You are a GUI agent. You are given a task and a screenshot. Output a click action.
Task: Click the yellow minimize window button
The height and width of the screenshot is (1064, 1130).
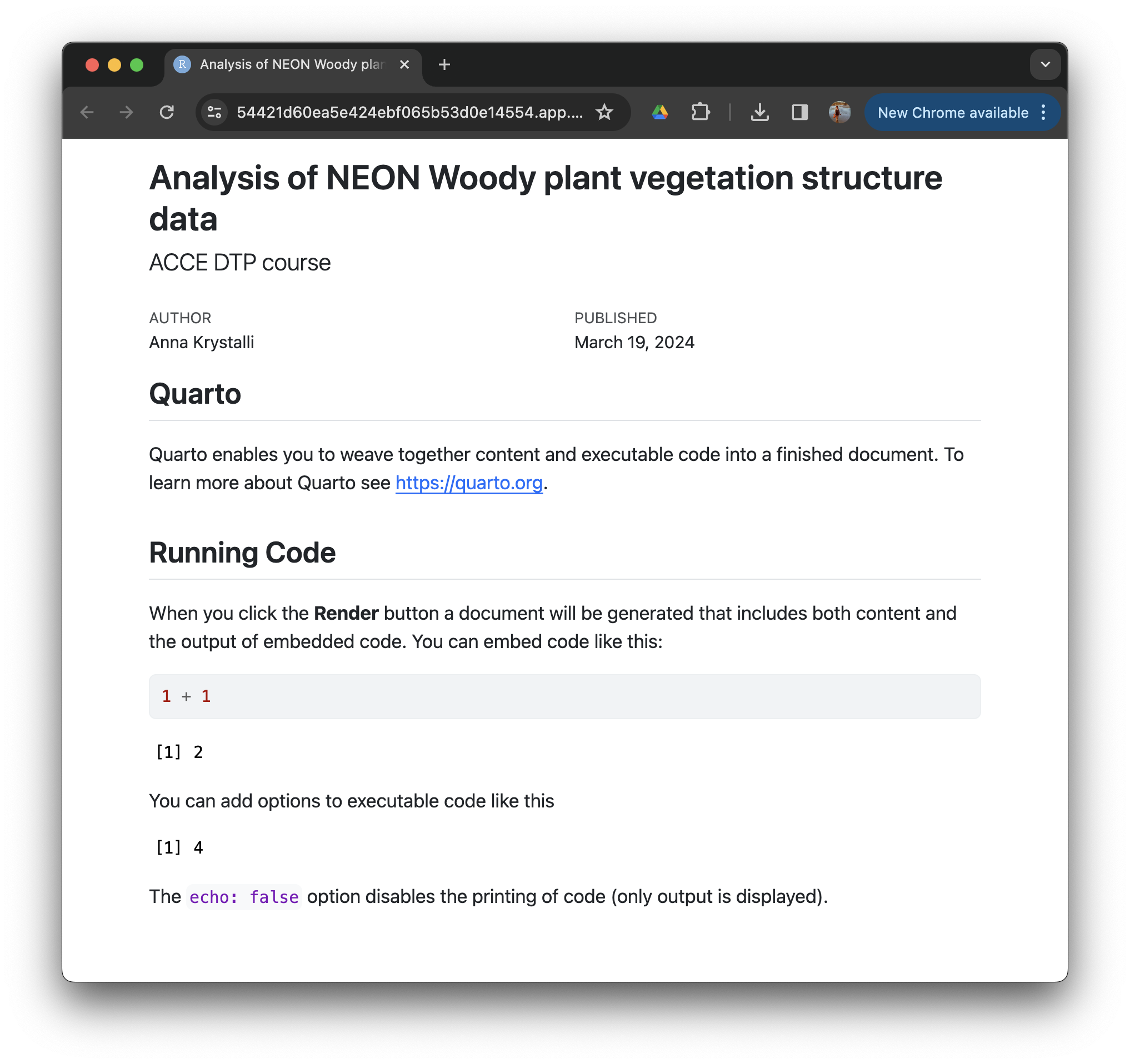coord(114,65)
